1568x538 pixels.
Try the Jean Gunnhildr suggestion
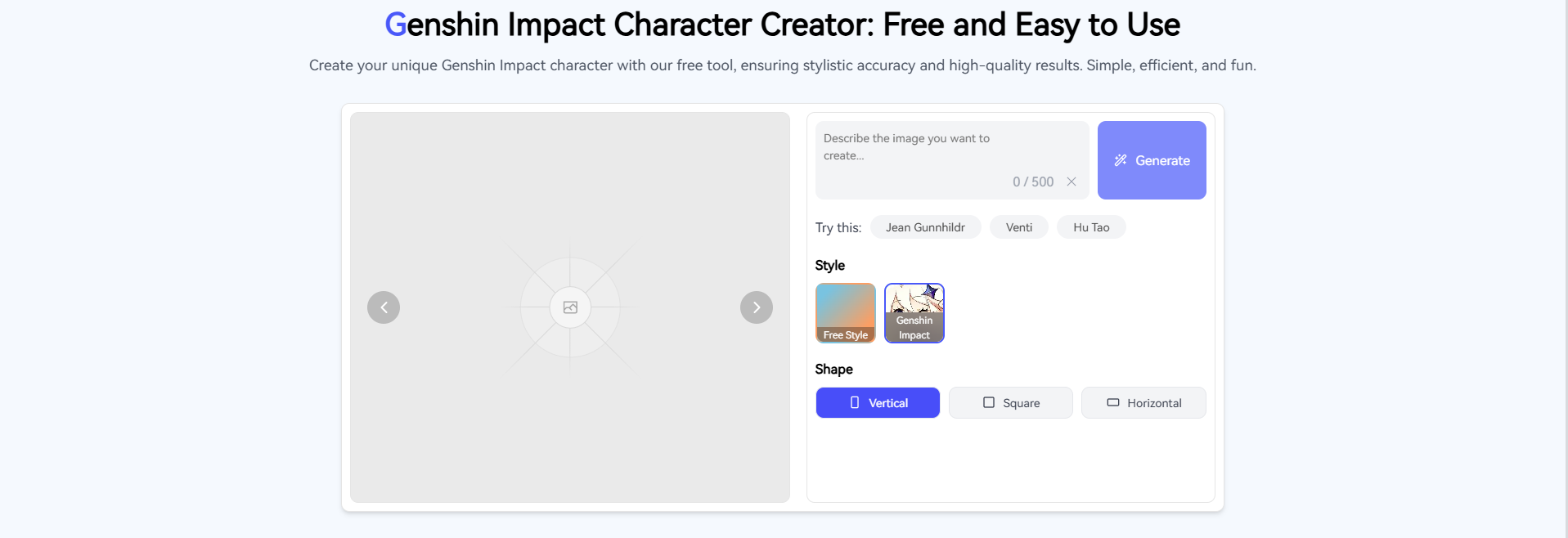point(925,227)
